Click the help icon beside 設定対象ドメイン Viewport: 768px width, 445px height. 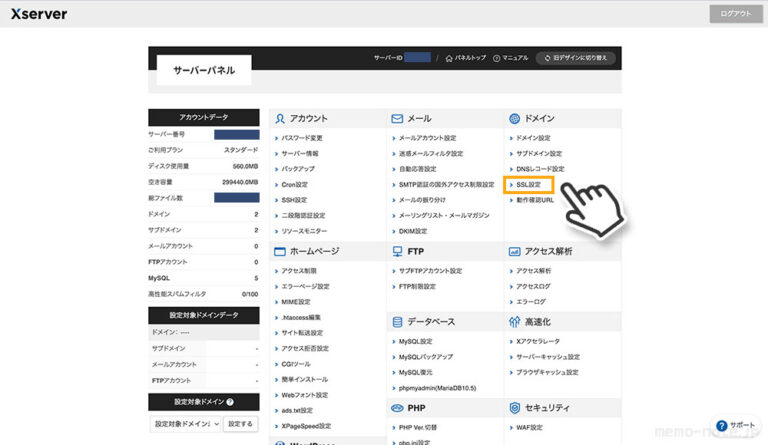[230, 402]
